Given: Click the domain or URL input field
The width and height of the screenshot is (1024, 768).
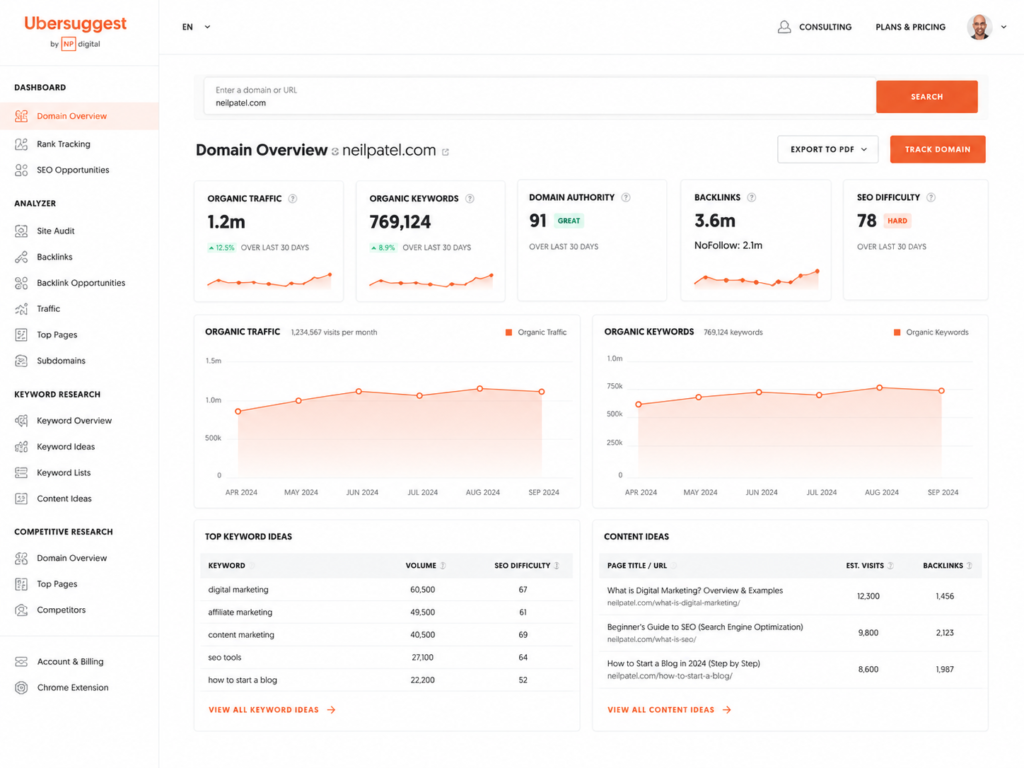Looking at the screenshot, I should [539, 97].
